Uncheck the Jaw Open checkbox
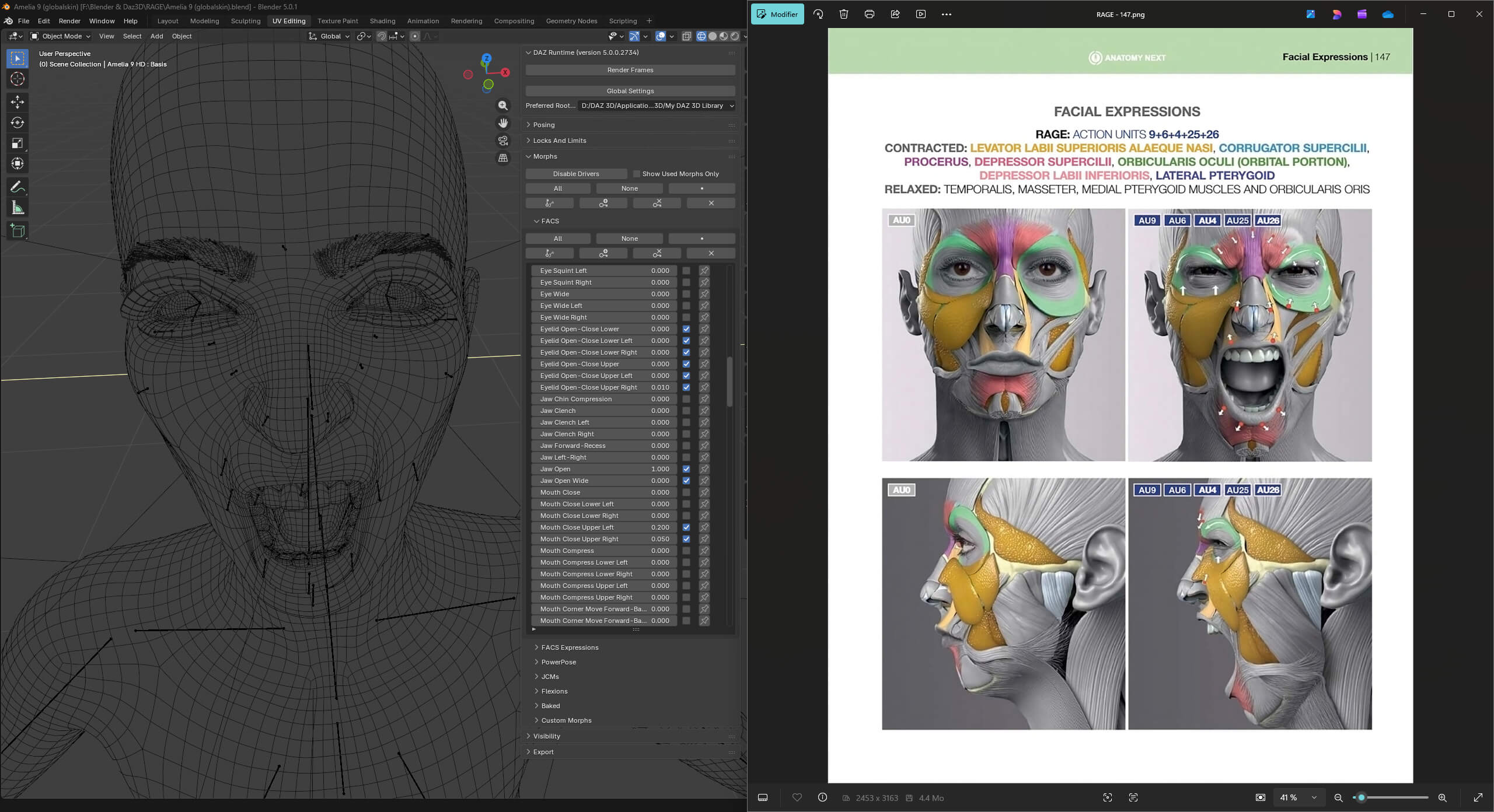Viewport: 1494px width, 812px height. (x=686, y=469)
